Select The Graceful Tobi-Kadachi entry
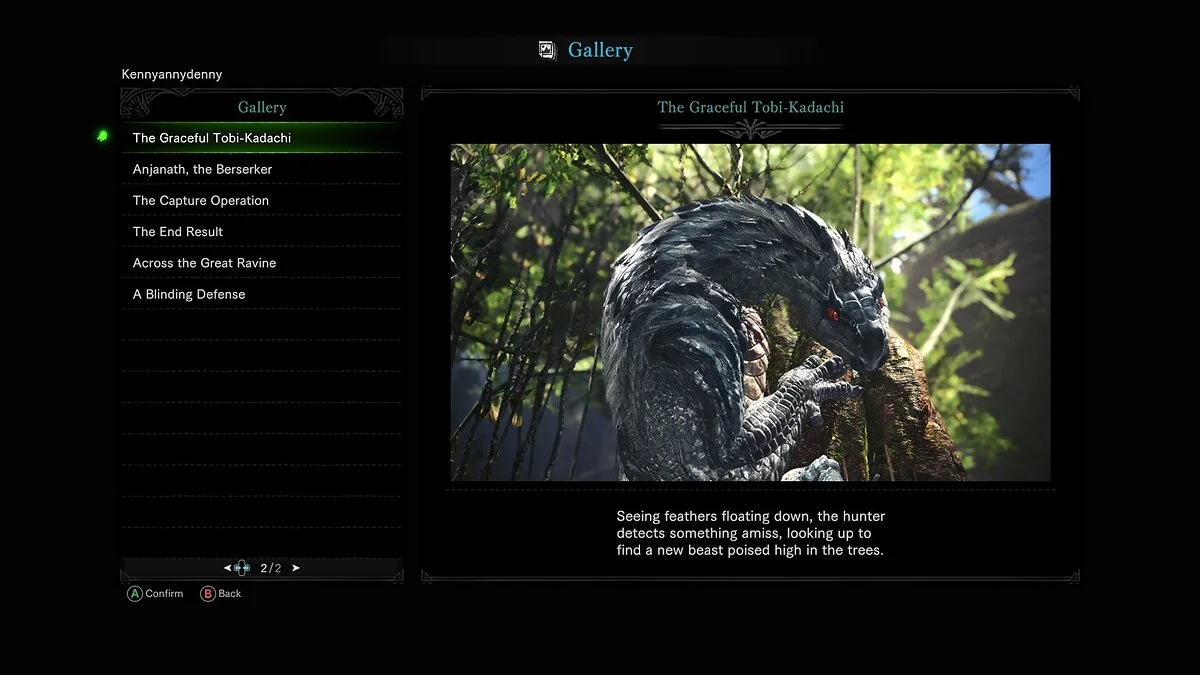The height and width of the screenshot is (675, 1200). (x=262, y=138)
